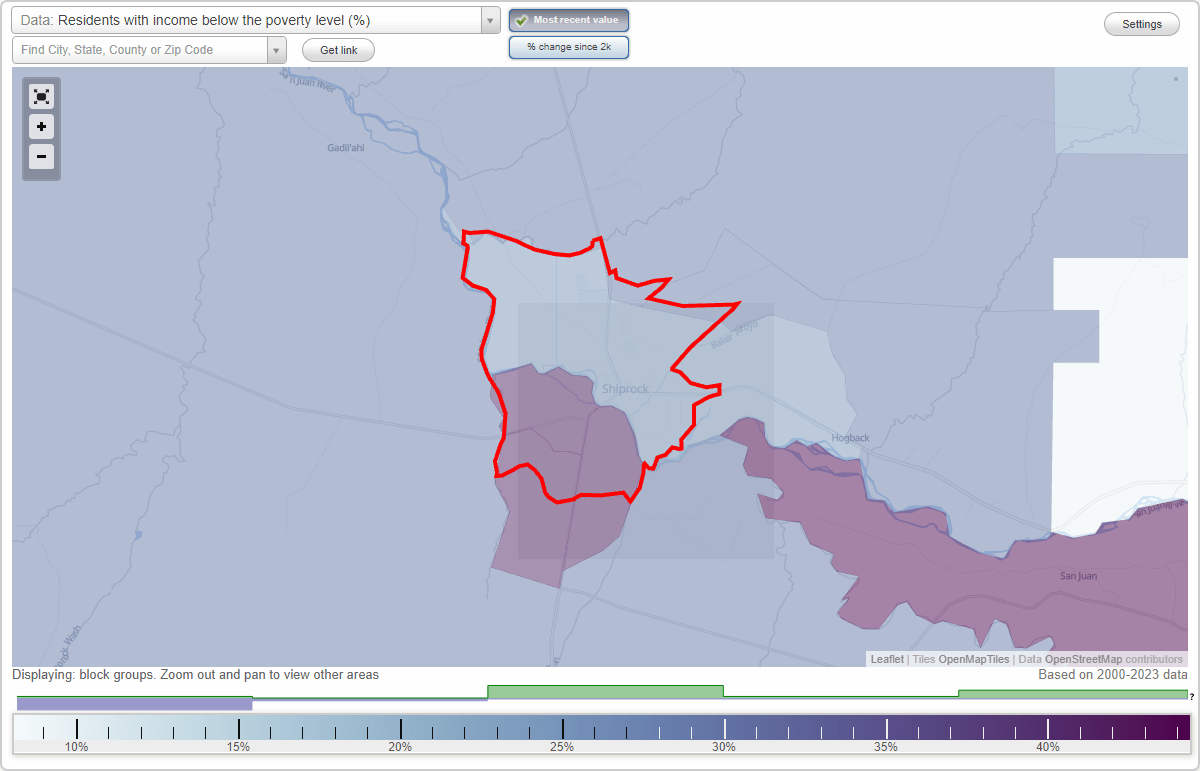Select the red-outlined Shiprock block group

(580, 350)
